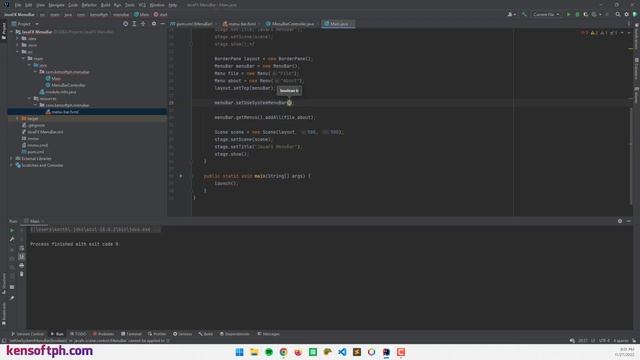
Task: Collapse the src folder
Action: [17, 52]
